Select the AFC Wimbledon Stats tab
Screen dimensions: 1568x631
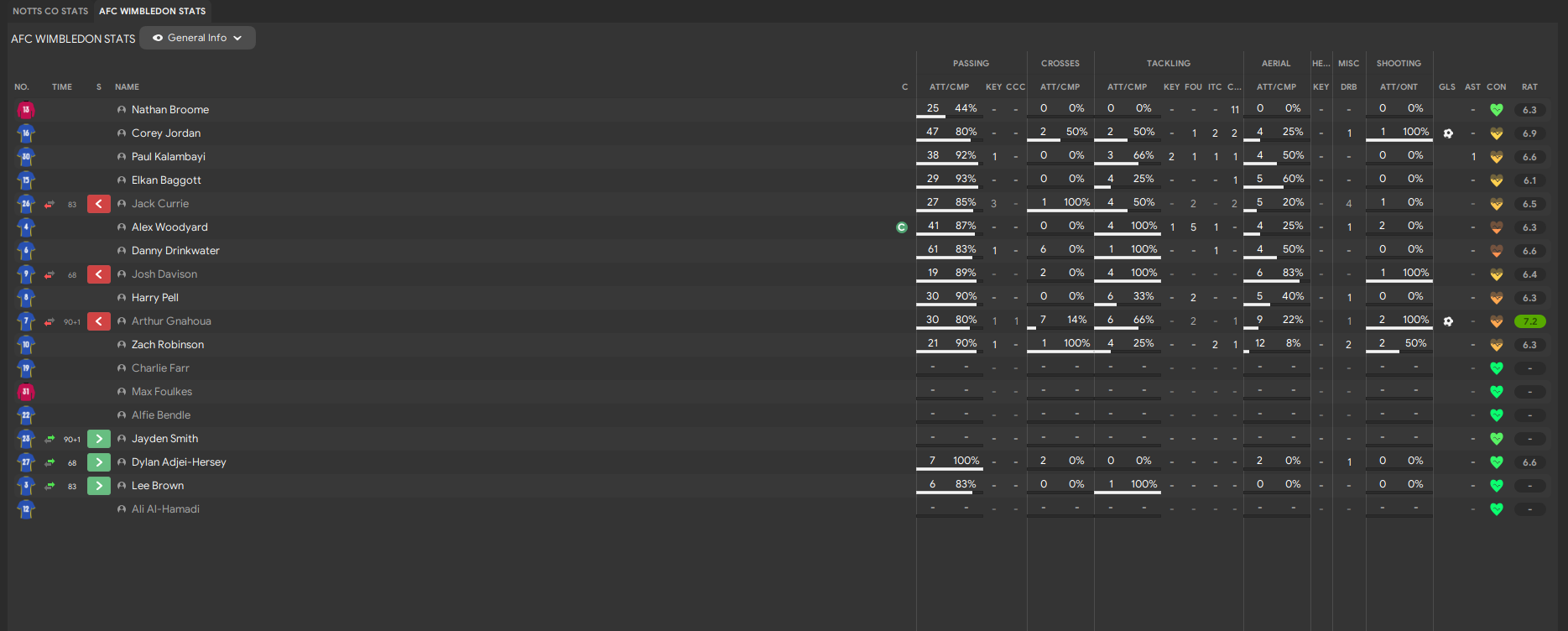coord(152,11)
